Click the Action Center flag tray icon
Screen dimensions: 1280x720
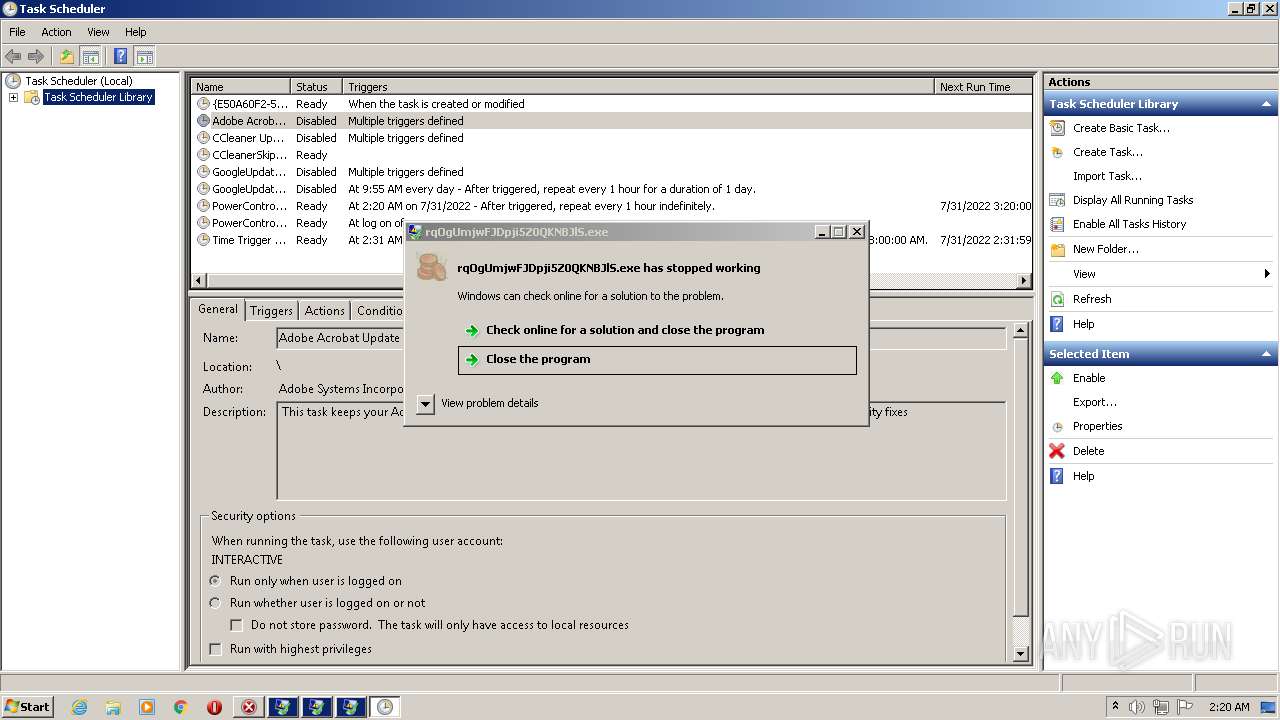coord(1186,707)
